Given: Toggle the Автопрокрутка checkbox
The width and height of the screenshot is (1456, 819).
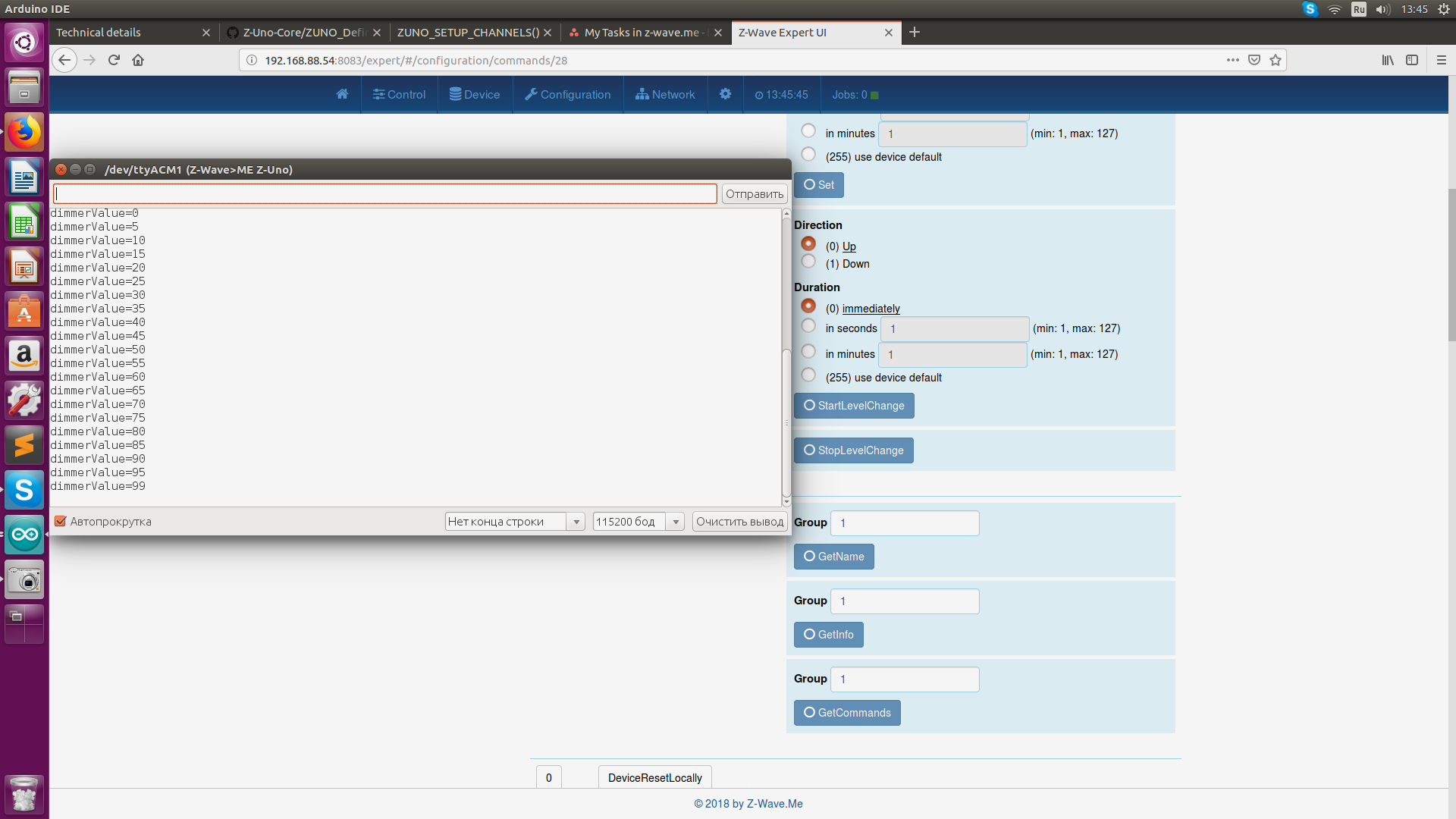Looking at the screenshot, I should coord(61,522).
